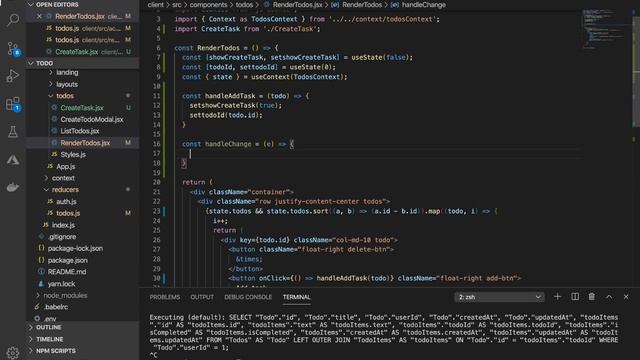The width and height of the screenshot is (640, 360).
Task: Open README.md file
Action: pos(67,272)
